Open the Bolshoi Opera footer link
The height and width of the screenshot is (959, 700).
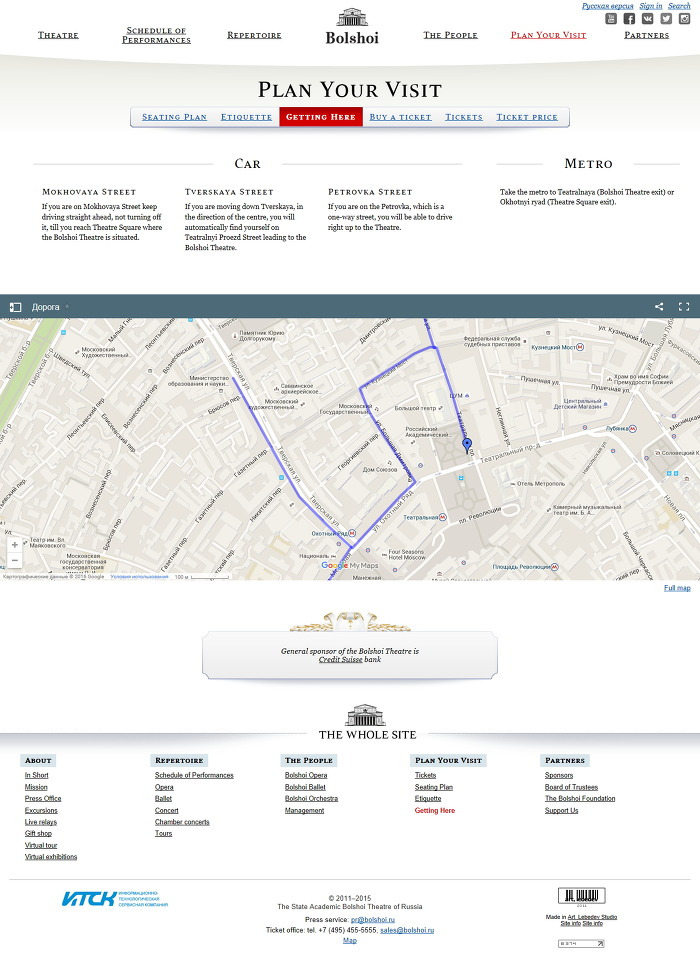click(306, 776)
